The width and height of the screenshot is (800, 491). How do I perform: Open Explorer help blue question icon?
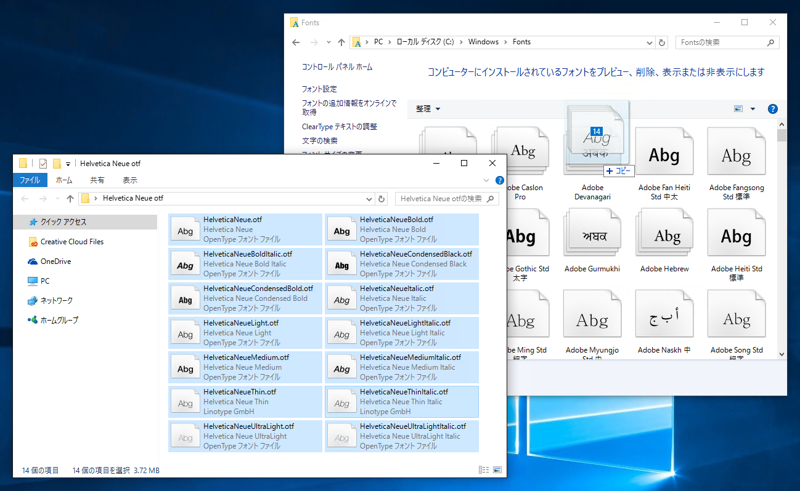[x=499, y=180]
